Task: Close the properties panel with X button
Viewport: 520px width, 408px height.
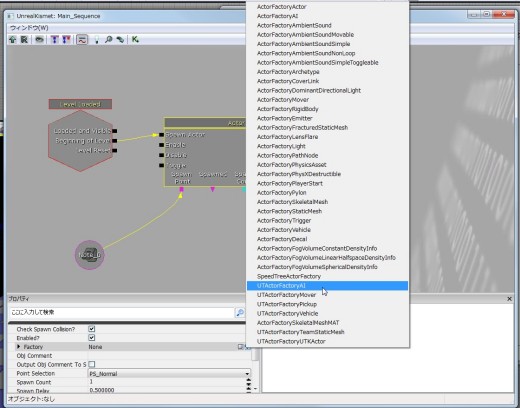Action: tap(509, 299)
